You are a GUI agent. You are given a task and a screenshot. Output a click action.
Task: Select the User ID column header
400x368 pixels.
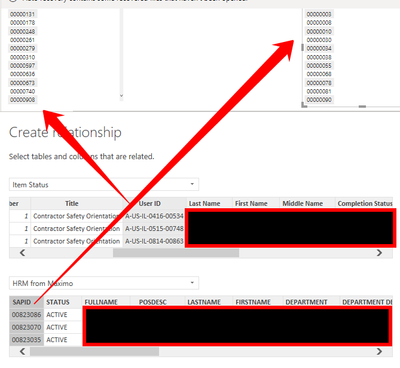click(x=155, y=203)
